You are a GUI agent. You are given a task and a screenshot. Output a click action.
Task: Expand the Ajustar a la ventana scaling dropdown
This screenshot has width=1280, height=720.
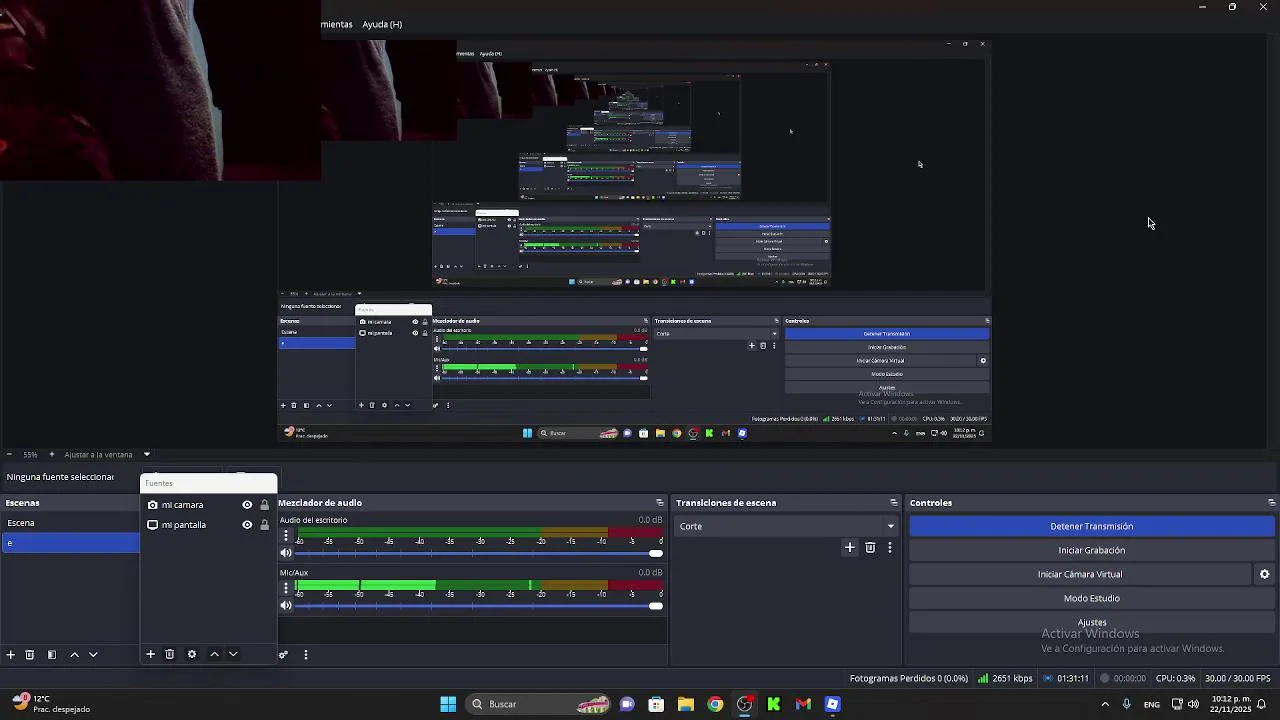(146, 454)
